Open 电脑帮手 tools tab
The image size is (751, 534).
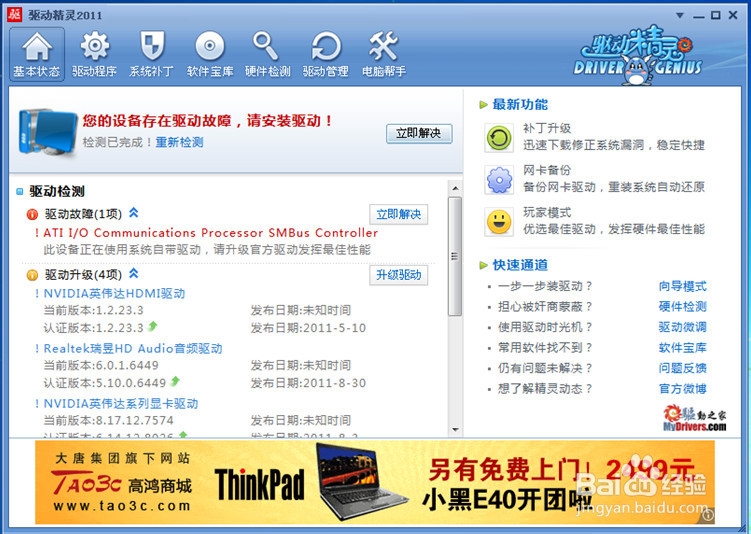(384, 54)
